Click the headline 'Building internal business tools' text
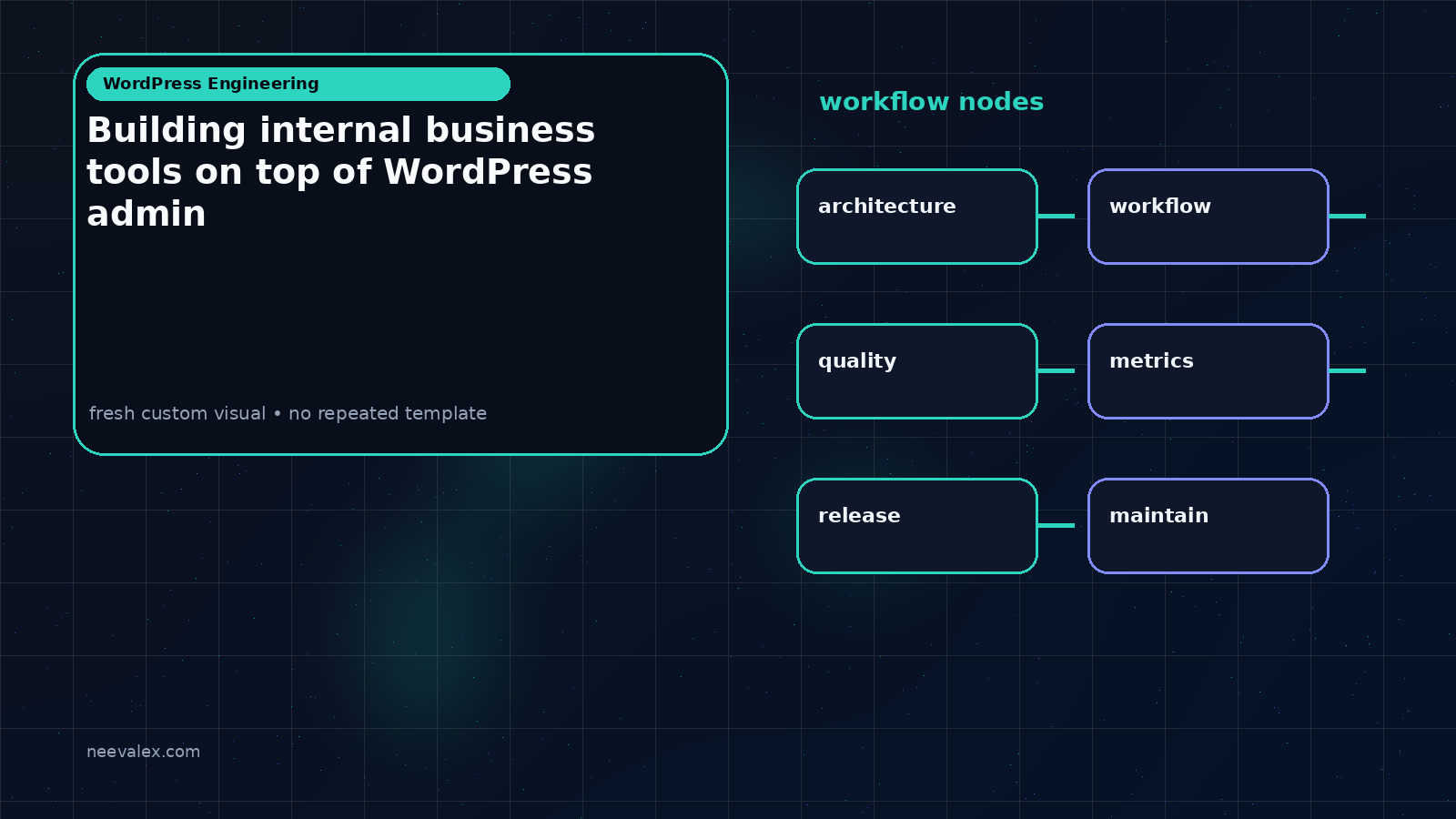The height and width of the screenshot is (819, 1456). pos(341,171)
